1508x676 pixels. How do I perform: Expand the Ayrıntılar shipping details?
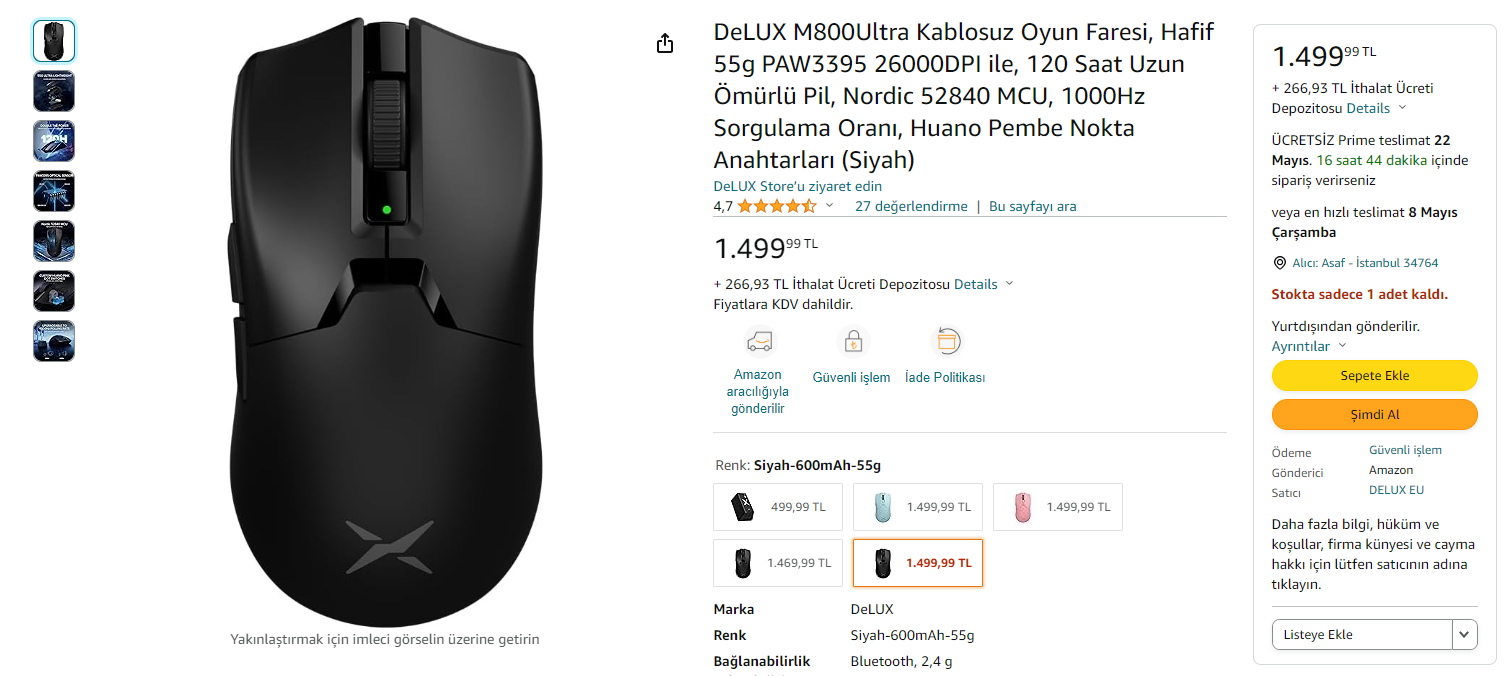tap(1308, 346)
